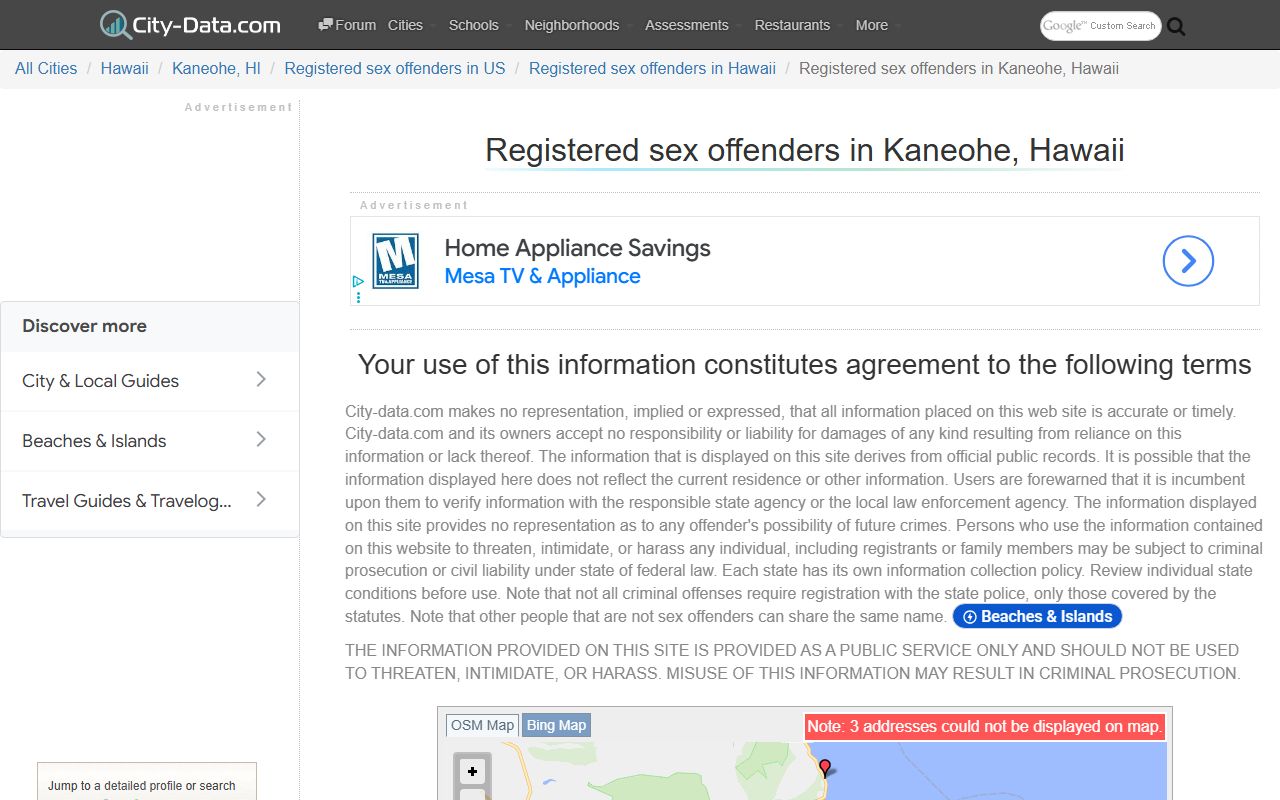
Task: Click the page title about Kaneohe, Hawaii
Action: click(x=805, y=150)
